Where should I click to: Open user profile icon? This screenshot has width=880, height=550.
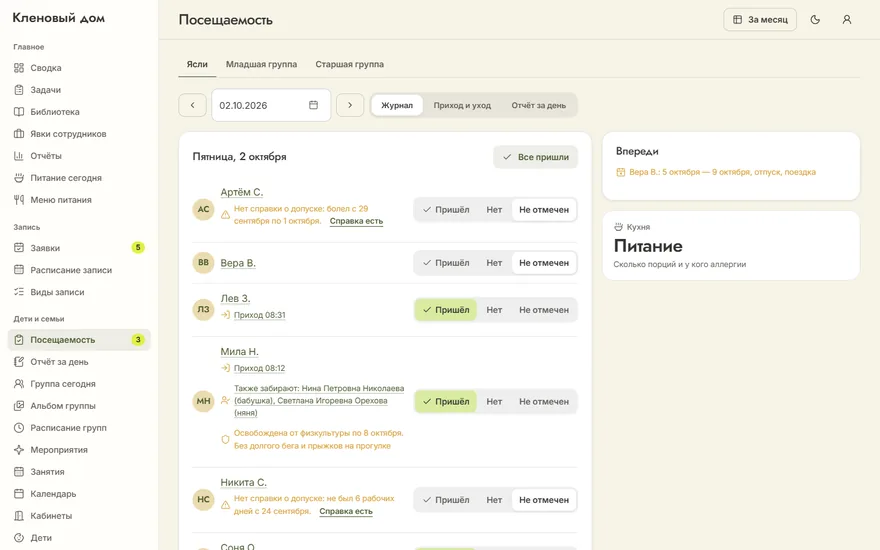click(x=846, y=20)
